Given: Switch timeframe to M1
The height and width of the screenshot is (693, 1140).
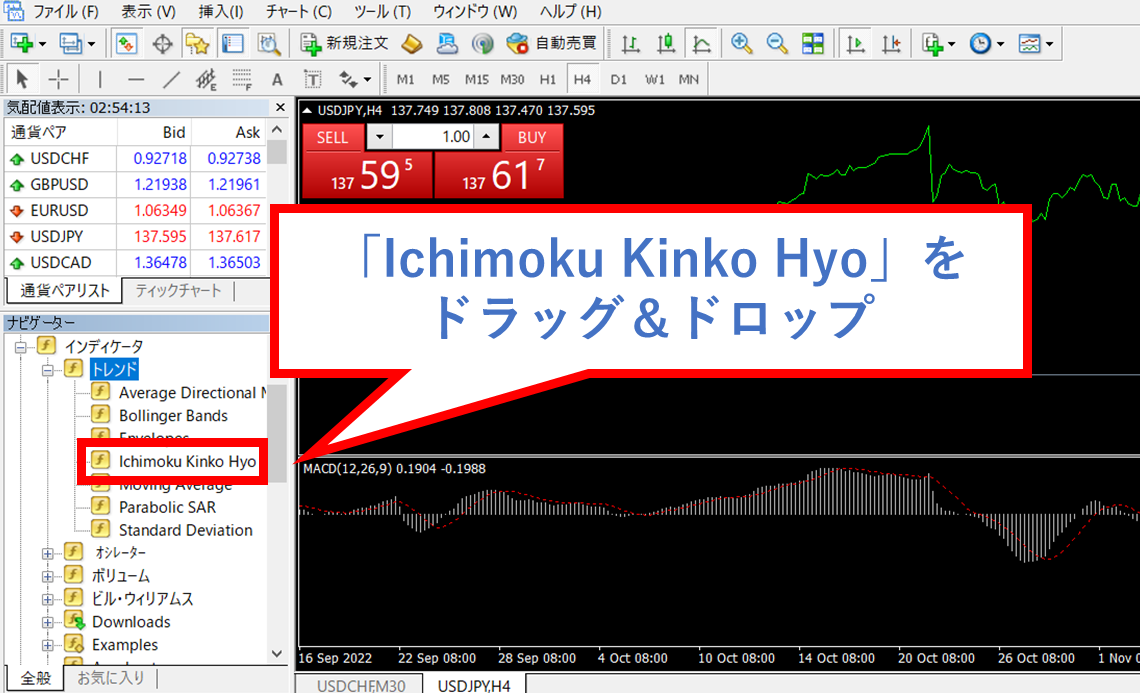Looking at the screenshot, I should coord(406,79).
